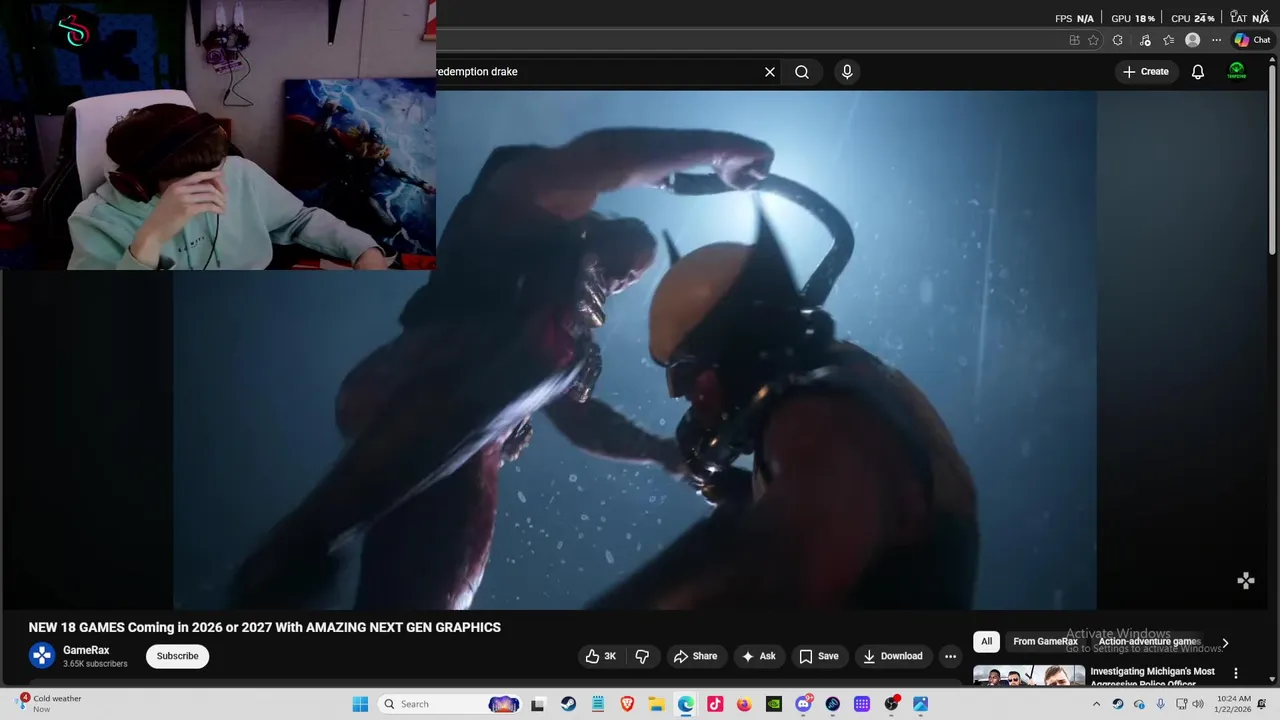Open the Edge favorites list icon

click(x=1168, y=40)
